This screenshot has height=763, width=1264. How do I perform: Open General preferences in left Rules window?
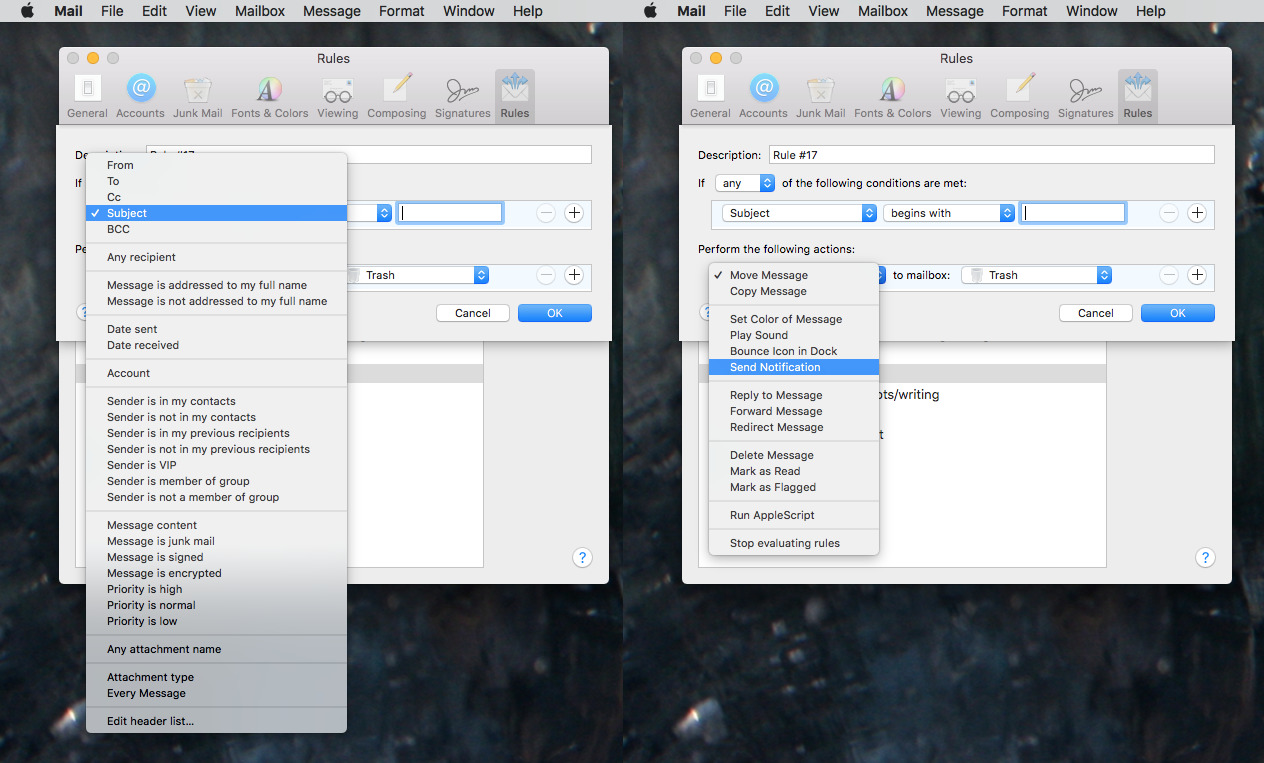(x=87, y=97)
